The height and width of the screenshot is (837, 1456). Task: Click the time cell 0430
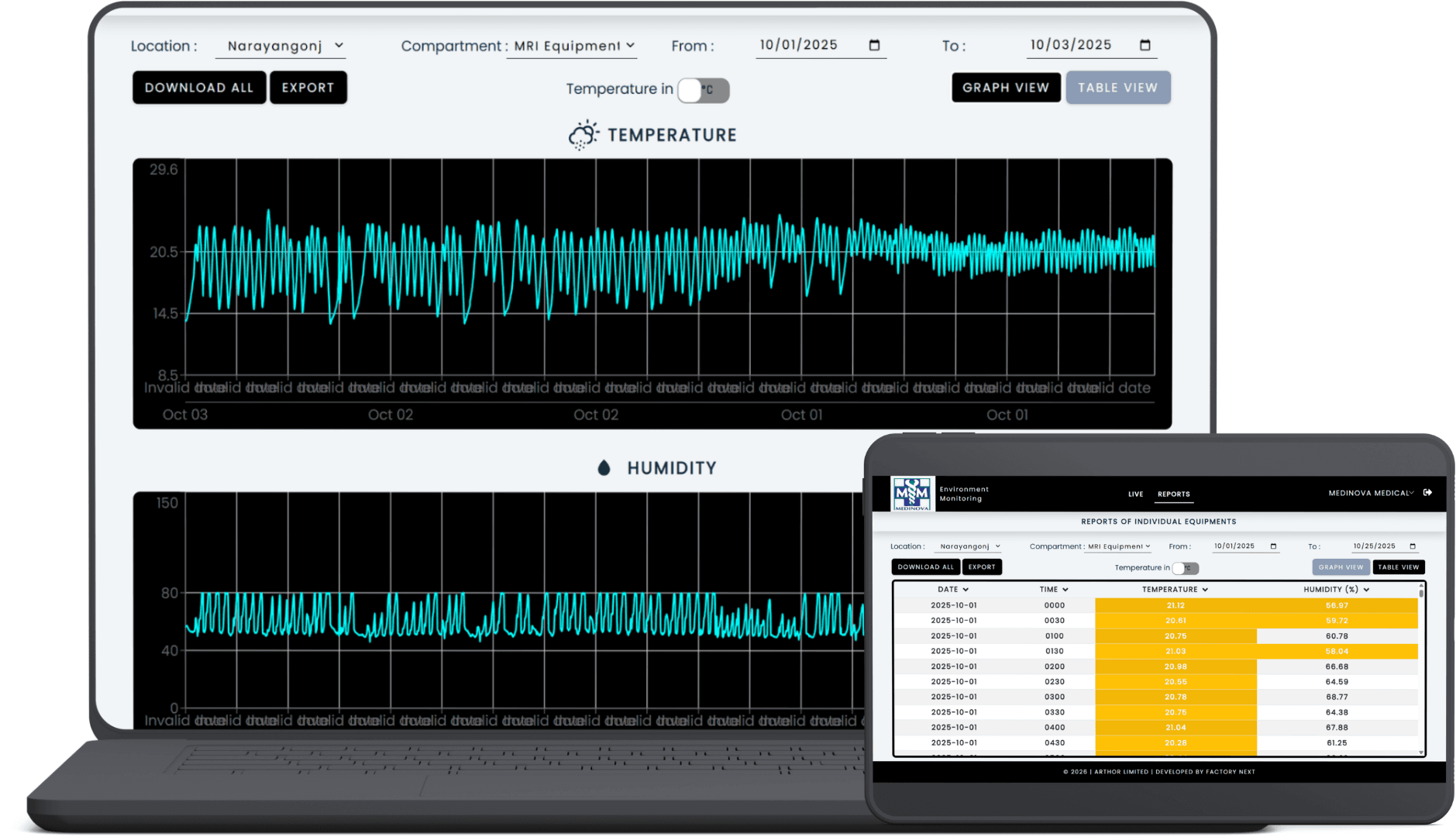click(x=1054, y=743)
